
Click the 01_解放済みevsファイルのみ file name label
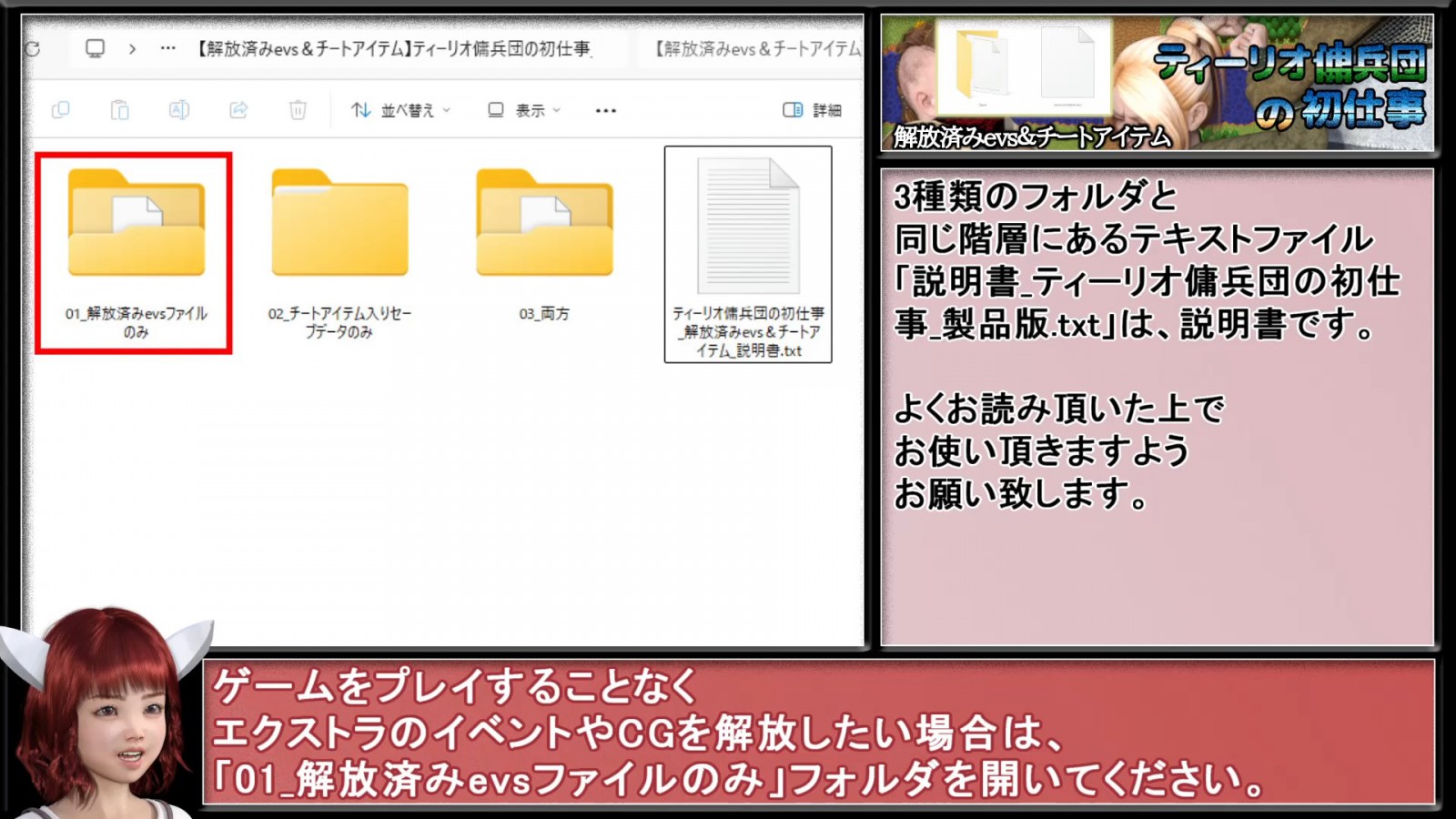pos(136,322)
